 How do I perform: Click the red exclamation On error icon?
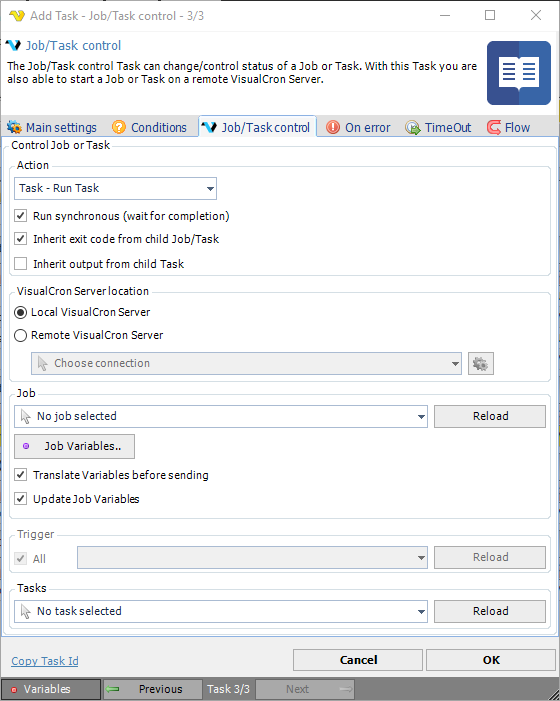(333, 127)
